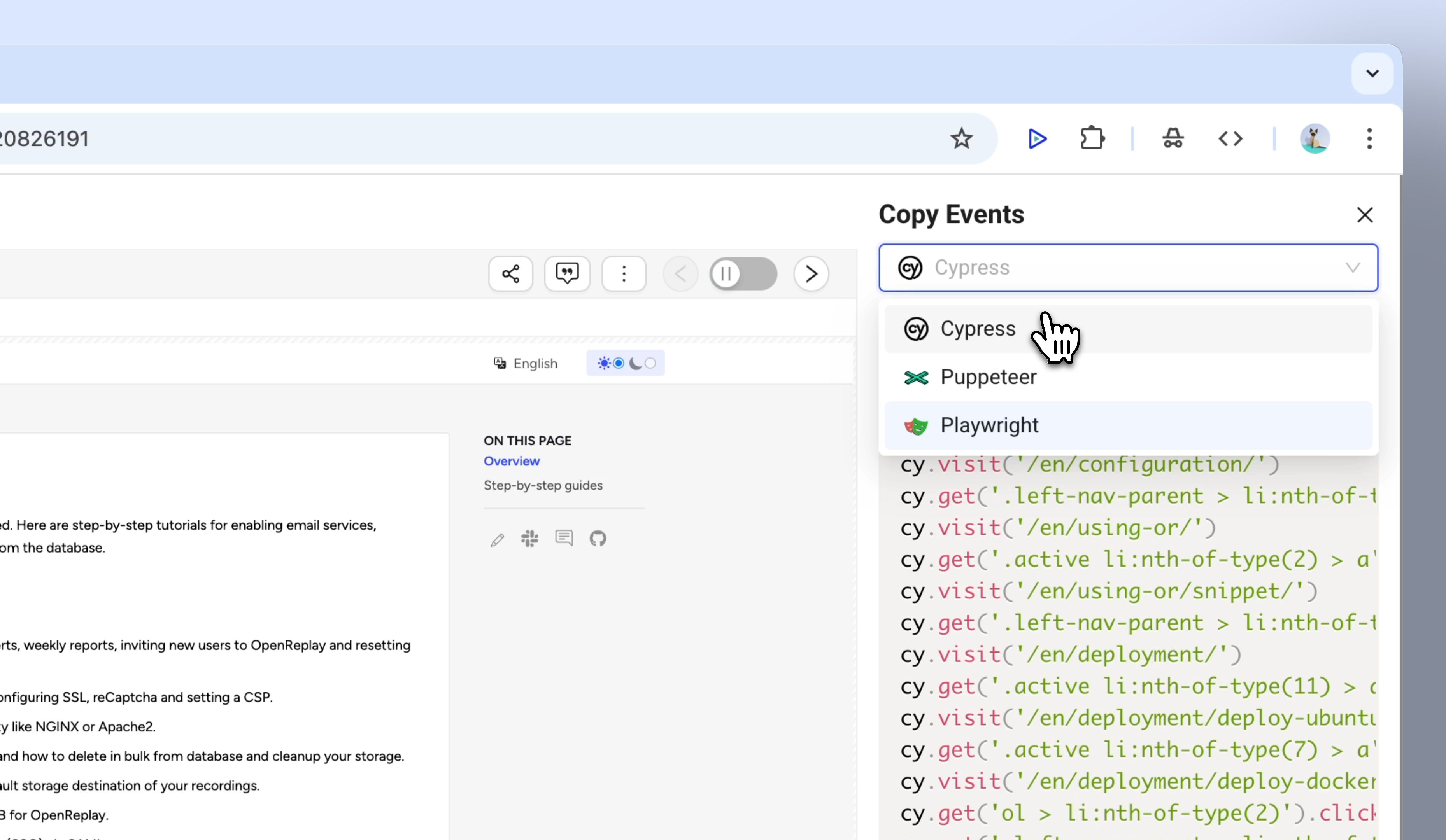Viewport: 1446px width, 840px height.
Task: Click the cy.get('.active li:nth-of-type(7)') code line
Action: tap(1138, 750)
